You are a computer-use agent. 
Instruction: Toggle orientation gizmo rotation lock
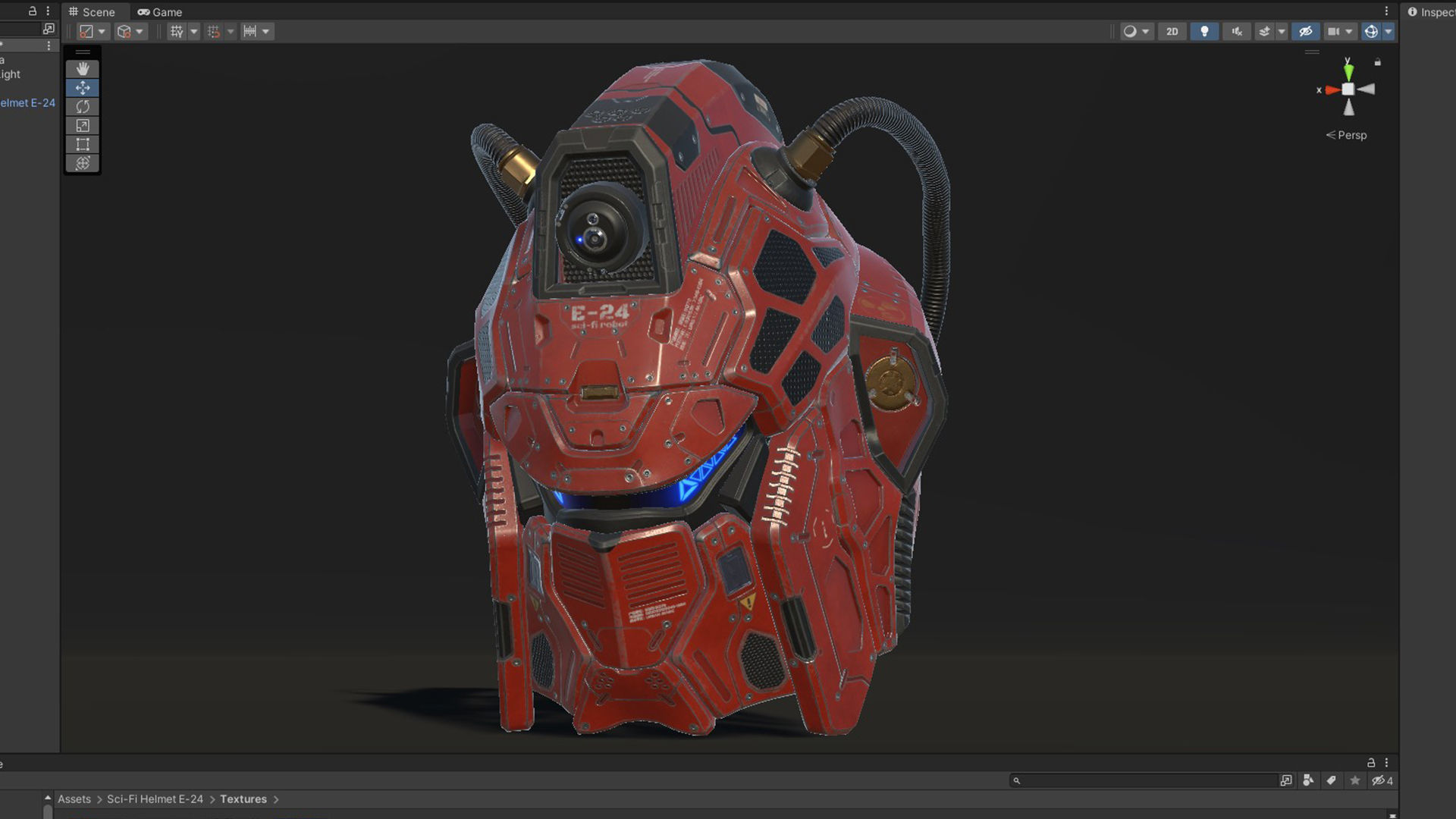[x=1378, y=62]
